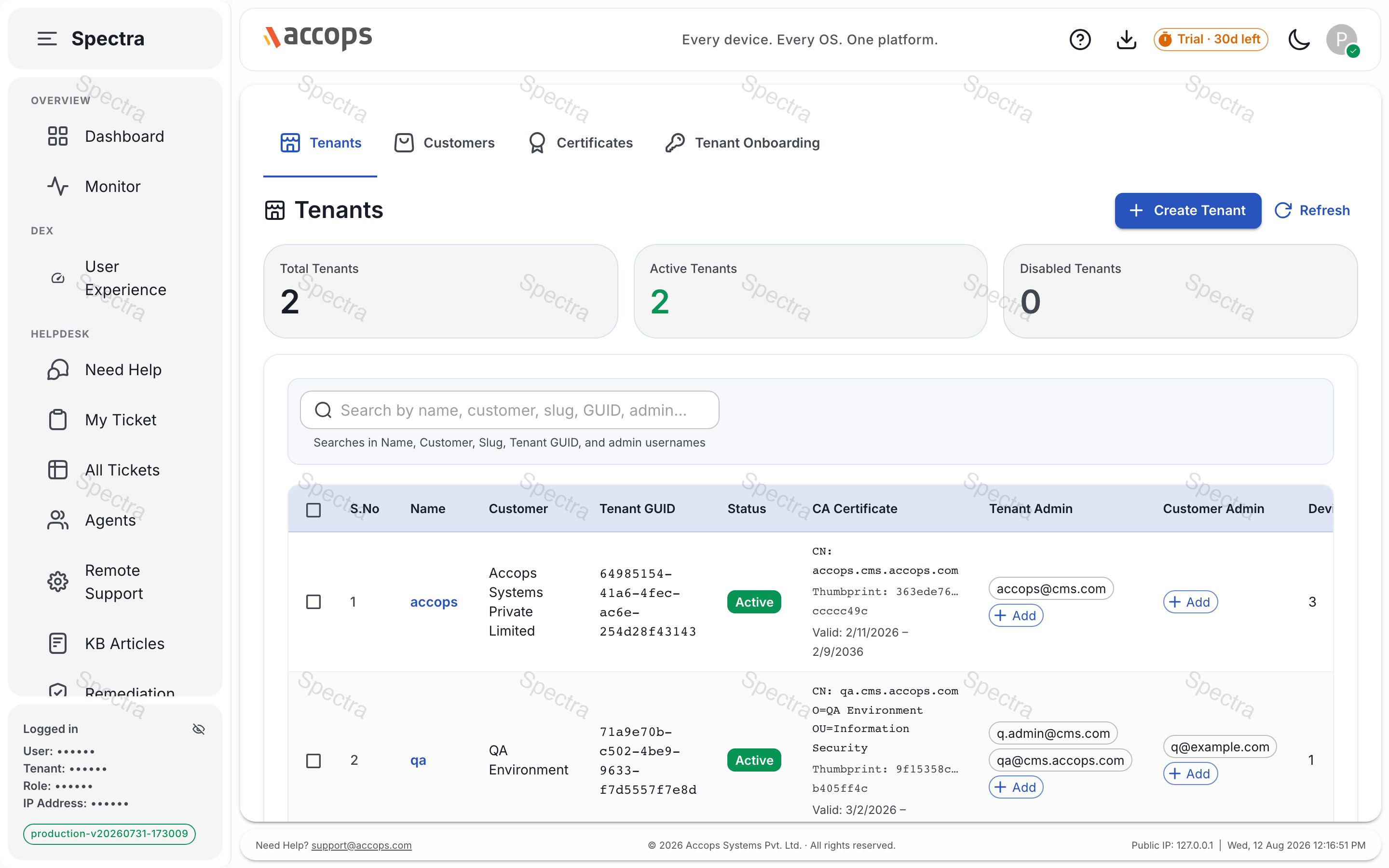This screenshot has width=1389, height=868.
Task: Switch to the Tenants tab
Action: point(320,143)
